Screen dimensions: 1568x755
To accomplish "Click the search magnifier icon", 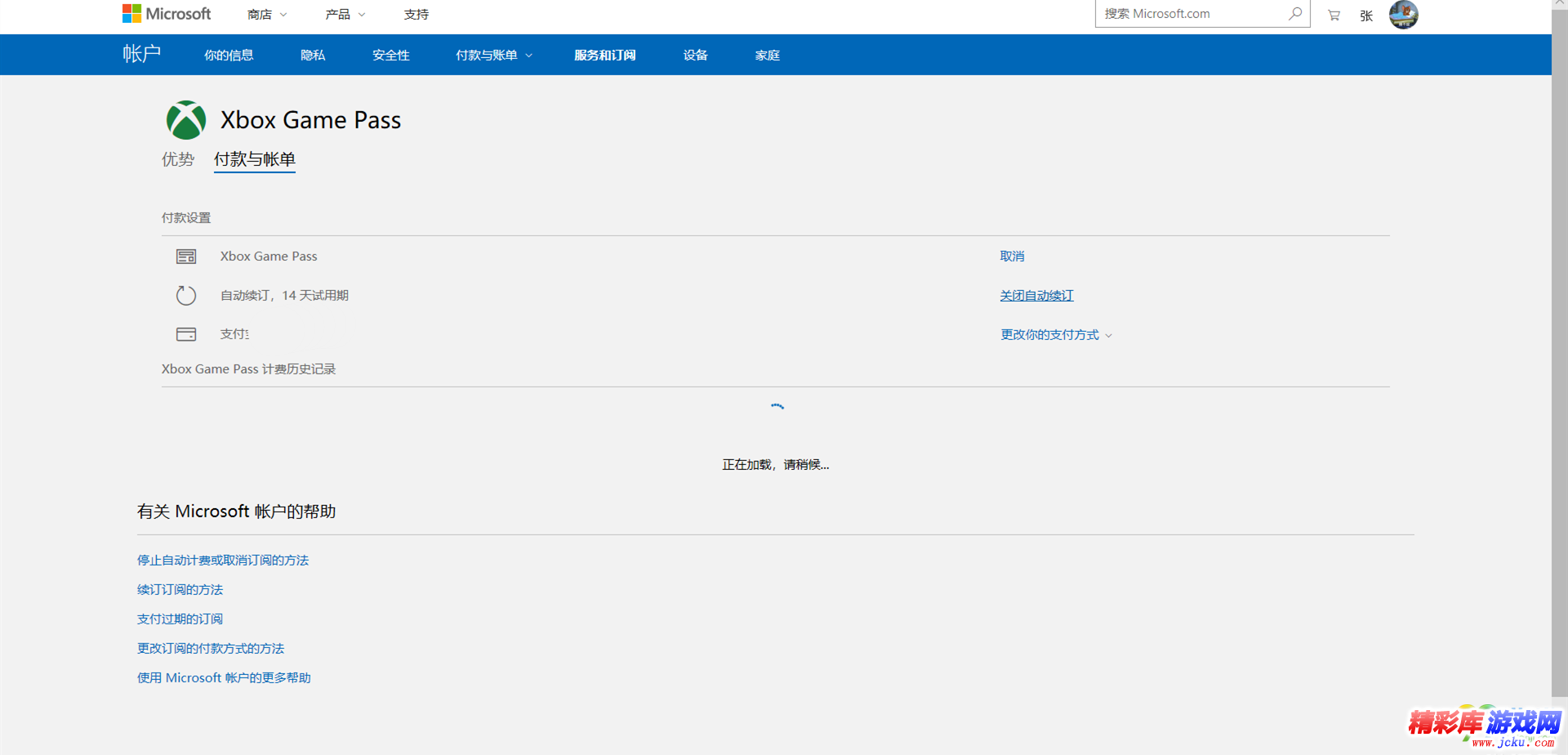I will pyautogui.click(x=1295, y=14).
